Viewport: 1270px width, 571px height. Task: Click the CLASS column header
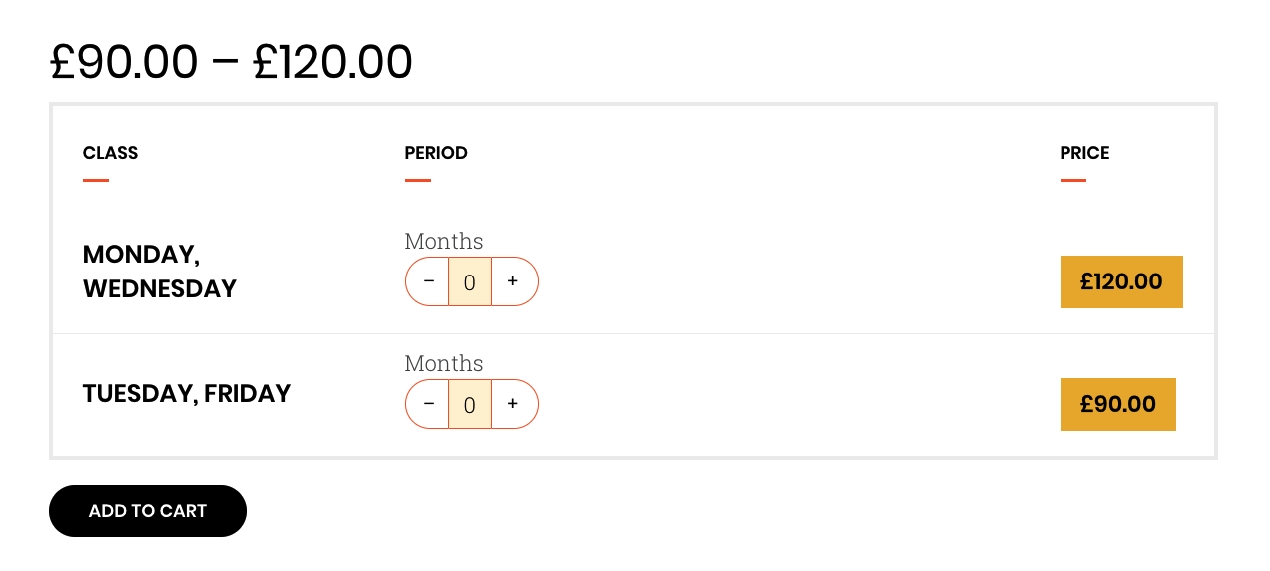pyautogui.click(x=110, y=153)
